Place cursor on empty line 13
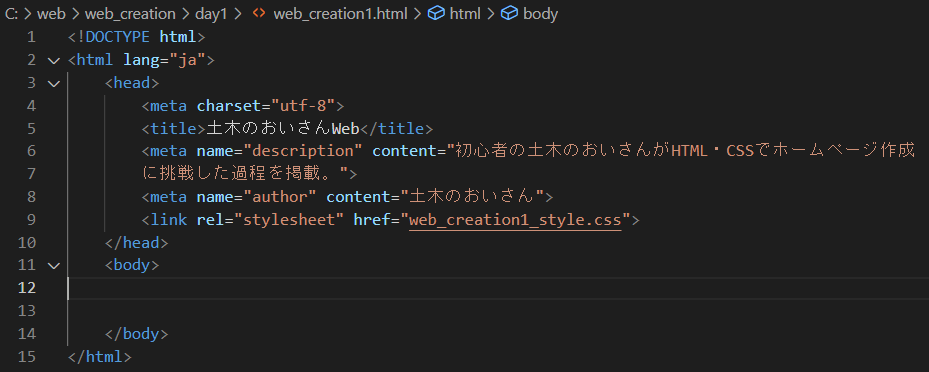The image size is (929, 372). coord(498,310)
